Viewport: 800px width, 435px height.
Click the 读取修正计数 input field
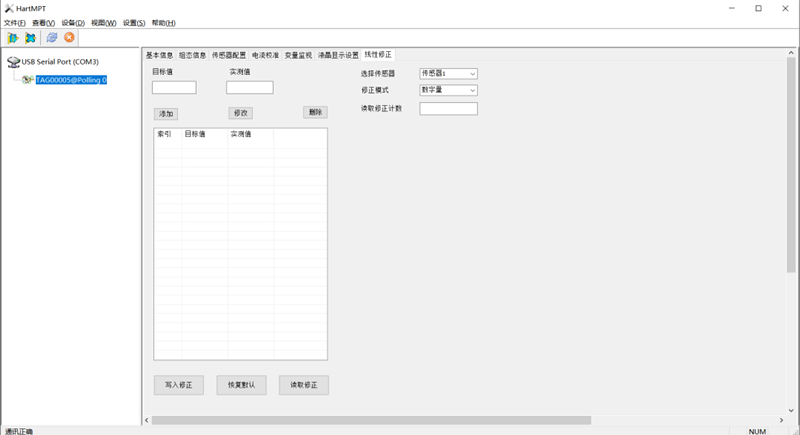[x=448, y=109]
